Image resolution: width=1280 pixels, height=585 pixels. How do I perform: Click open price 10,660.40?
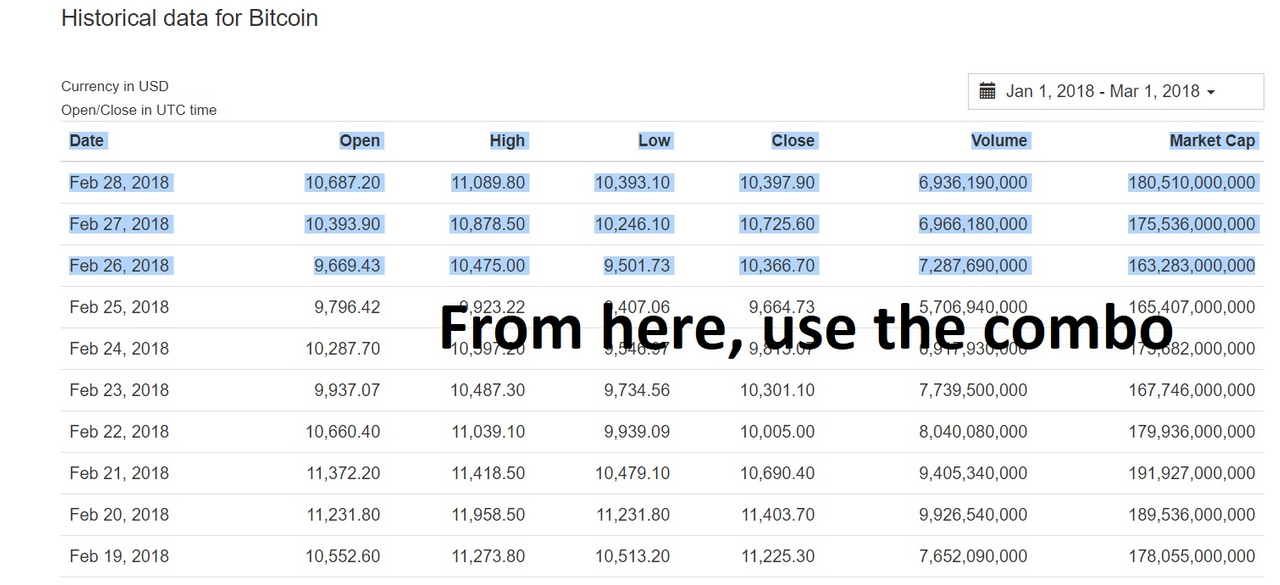343,432
